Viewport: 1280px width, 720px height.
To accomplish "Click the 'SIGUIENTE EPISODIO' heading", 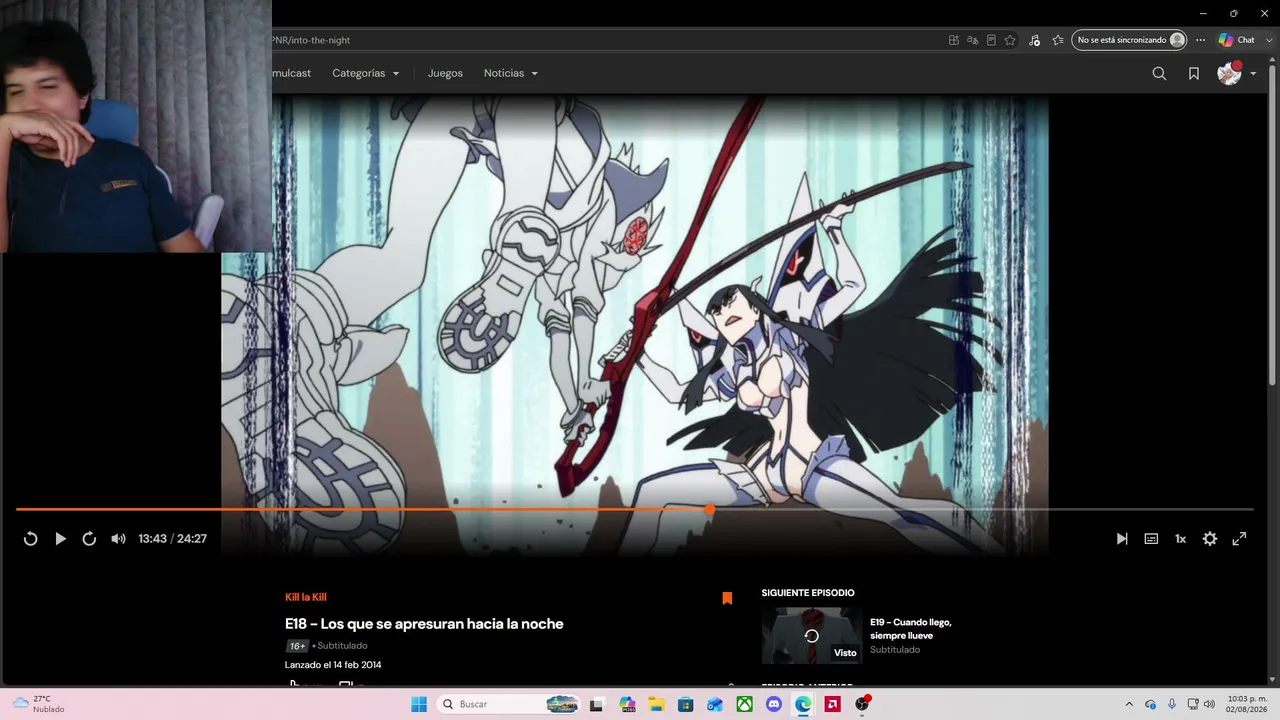I will pos(808,593).
